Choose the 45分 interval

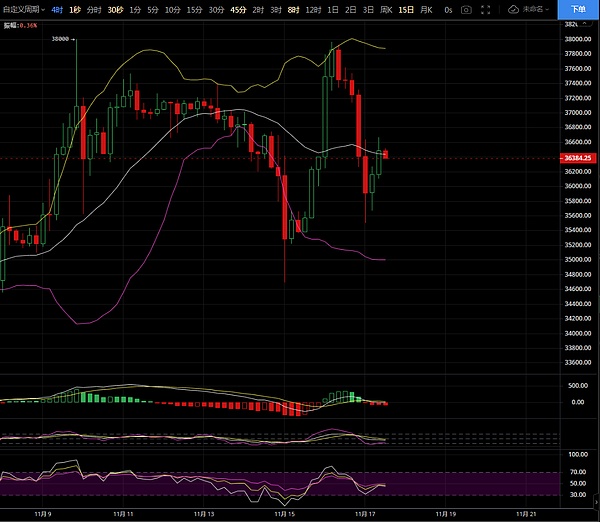(x=237, y=9)
